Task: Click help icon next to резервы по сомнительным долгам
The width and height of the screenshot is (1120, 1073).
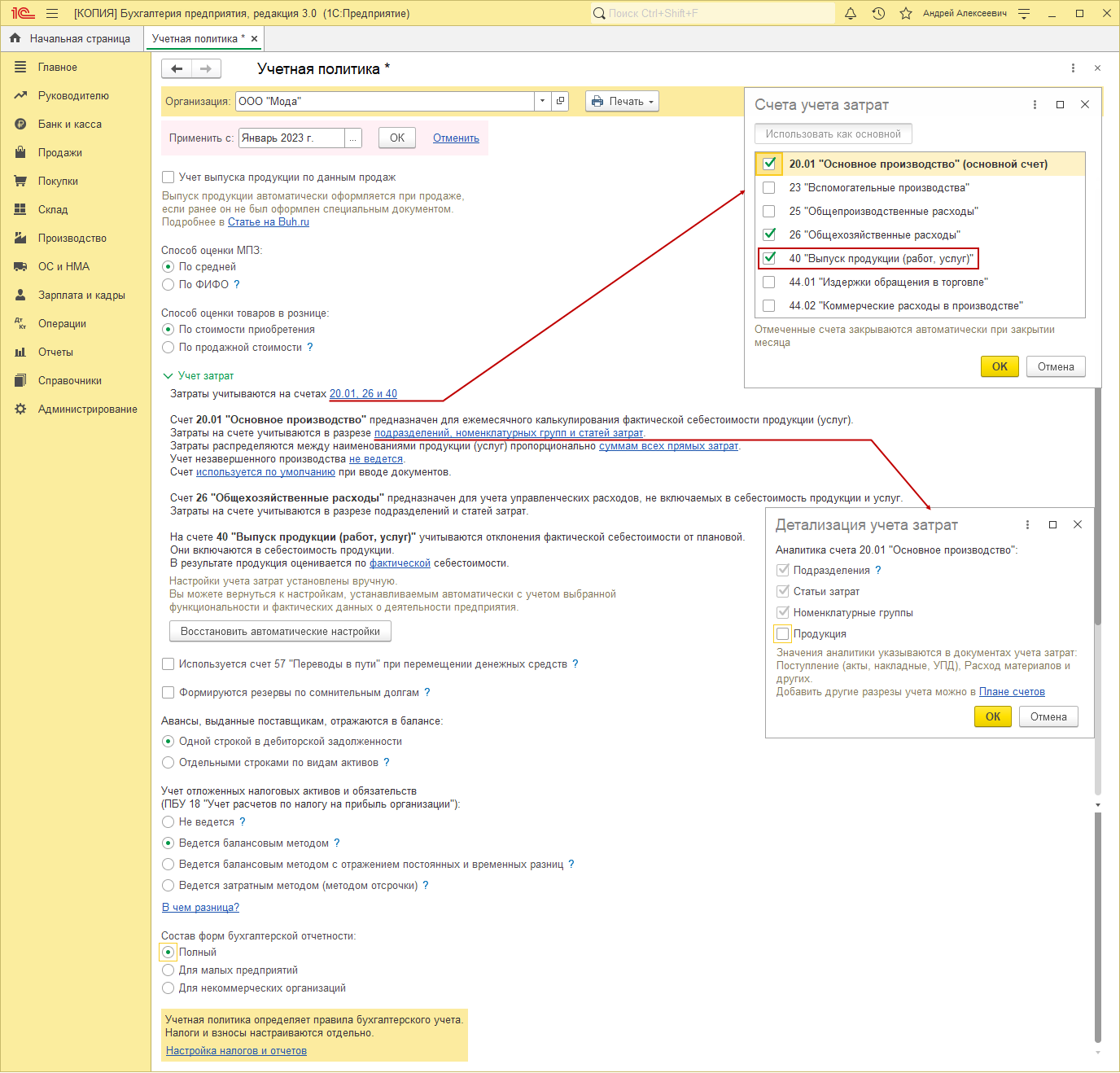Action: click(x=427, y=692)
